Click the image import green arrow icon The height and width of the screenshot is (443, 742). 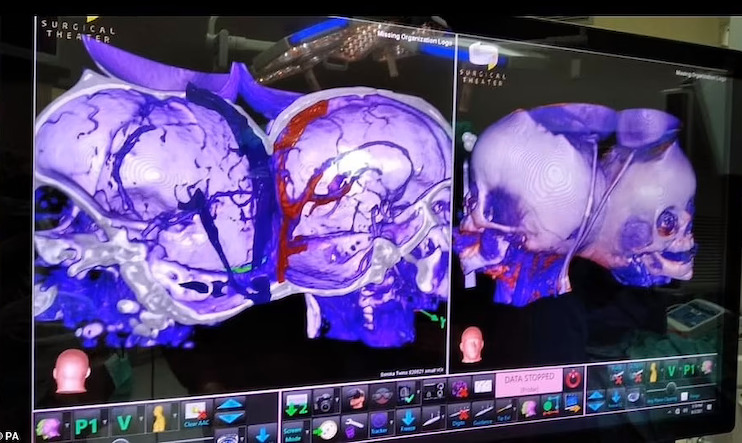[x=297, y=405]
